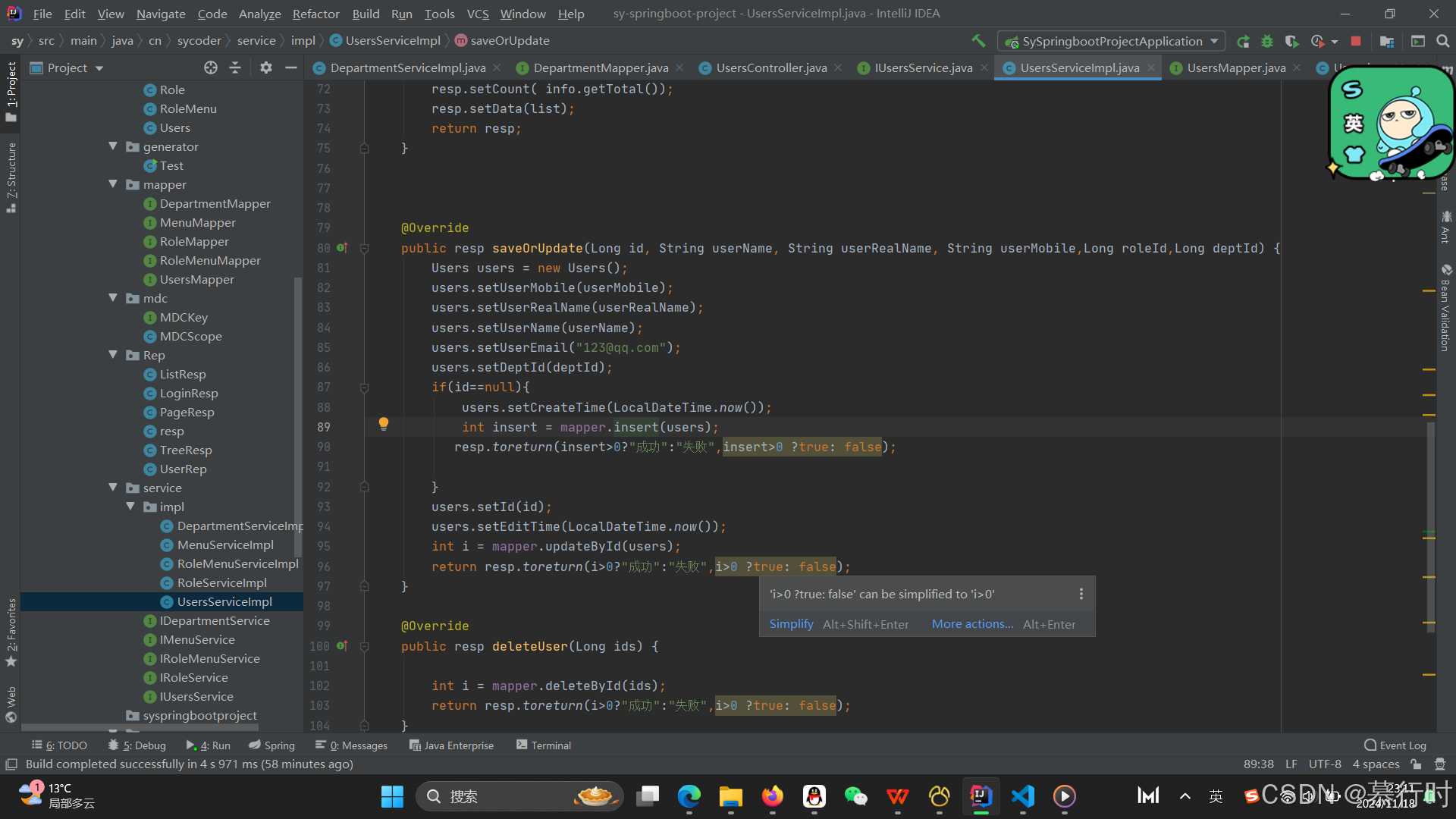Toggle fold marker at line 100
This screenshot has height=819, width=1456.
pos(364,646)
